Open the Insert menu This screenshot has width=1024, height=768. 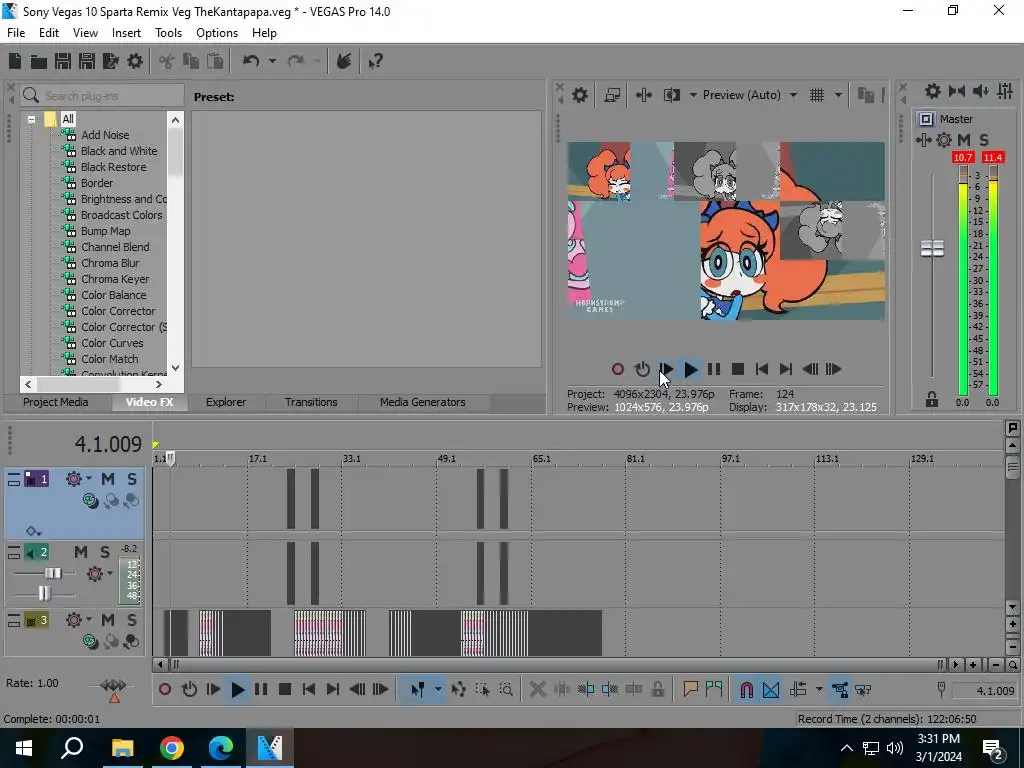point(126,33)
